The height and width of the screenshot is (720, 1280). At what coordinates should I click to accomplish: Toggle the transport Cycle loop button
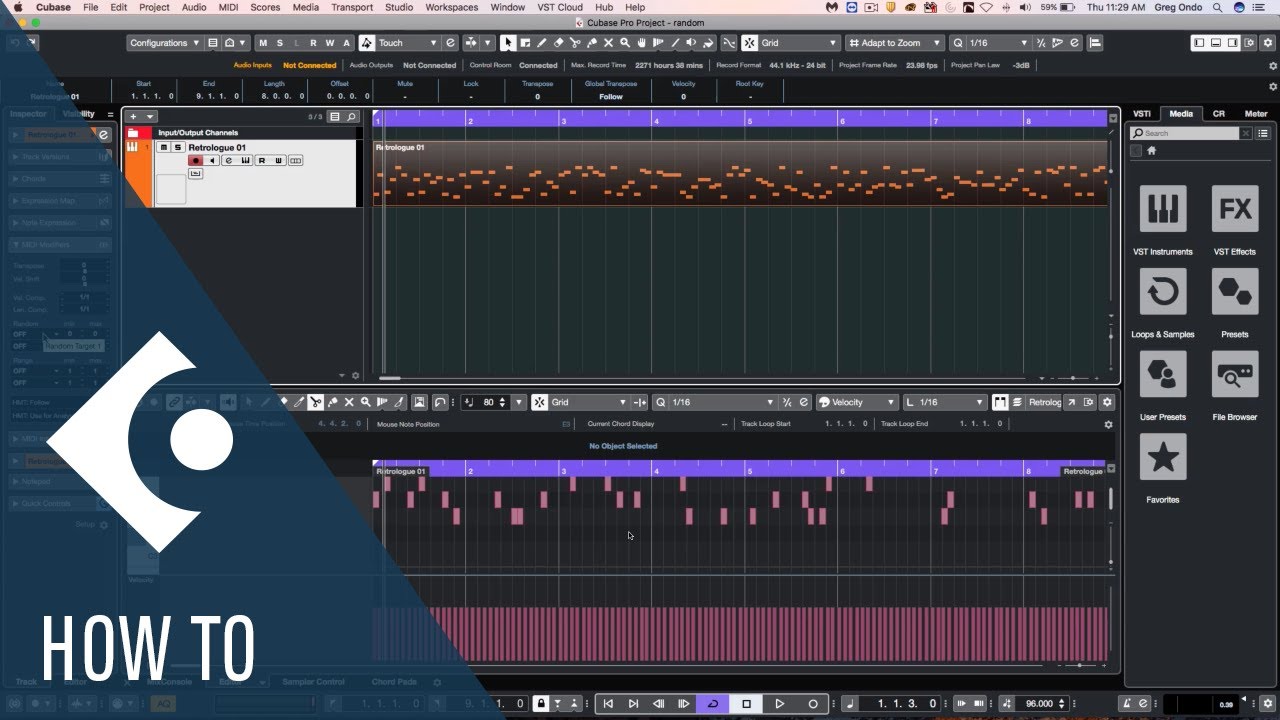[713, 704]
